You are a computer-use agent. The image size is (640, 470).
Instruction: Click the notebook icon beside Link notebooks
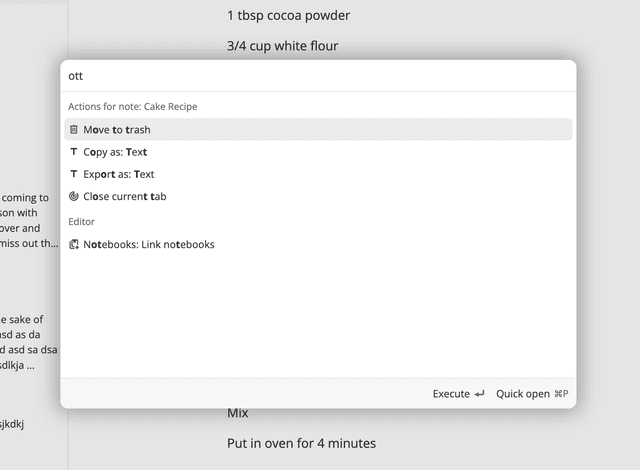coord(74,245)
